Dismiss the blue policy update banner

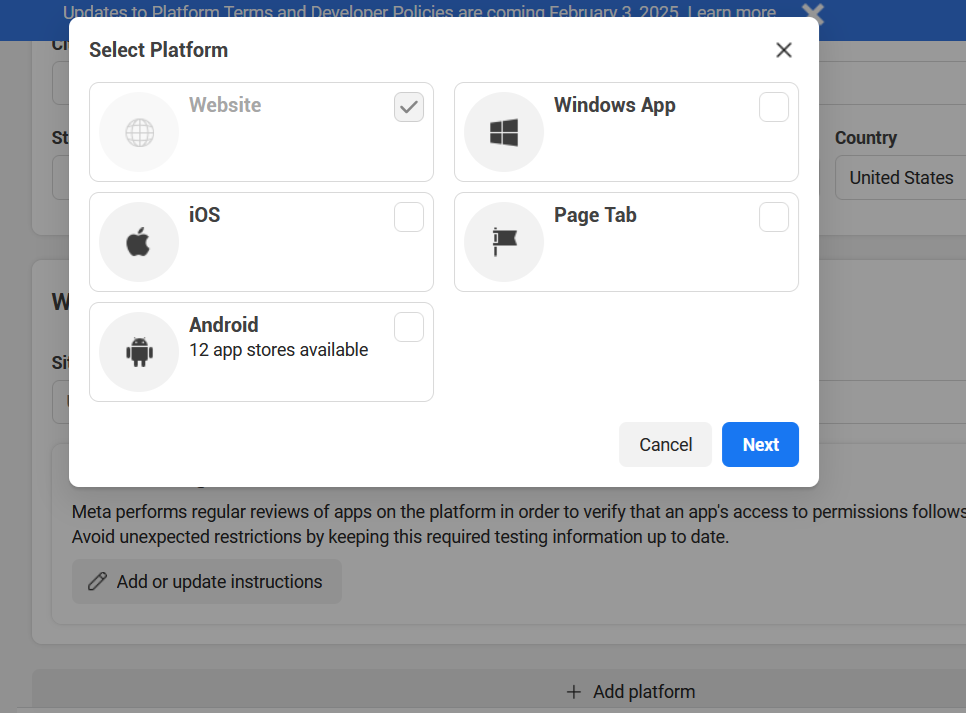813,12
